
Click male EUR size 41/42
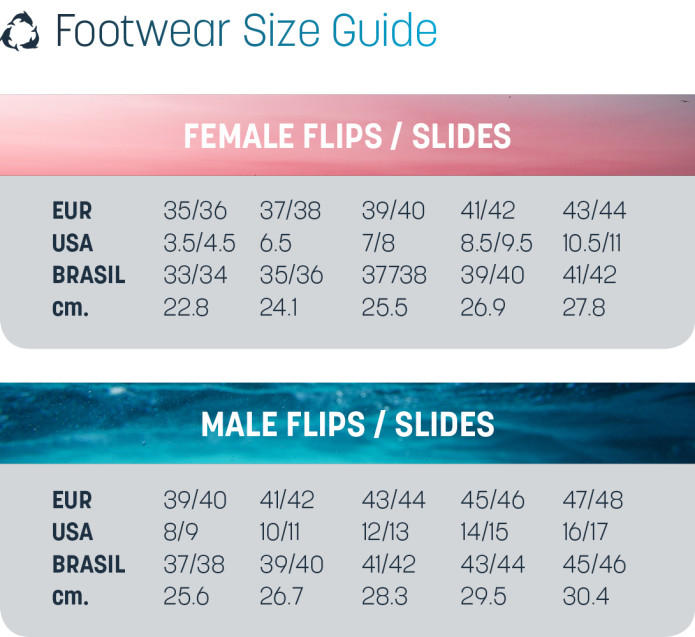click(287, 500)
